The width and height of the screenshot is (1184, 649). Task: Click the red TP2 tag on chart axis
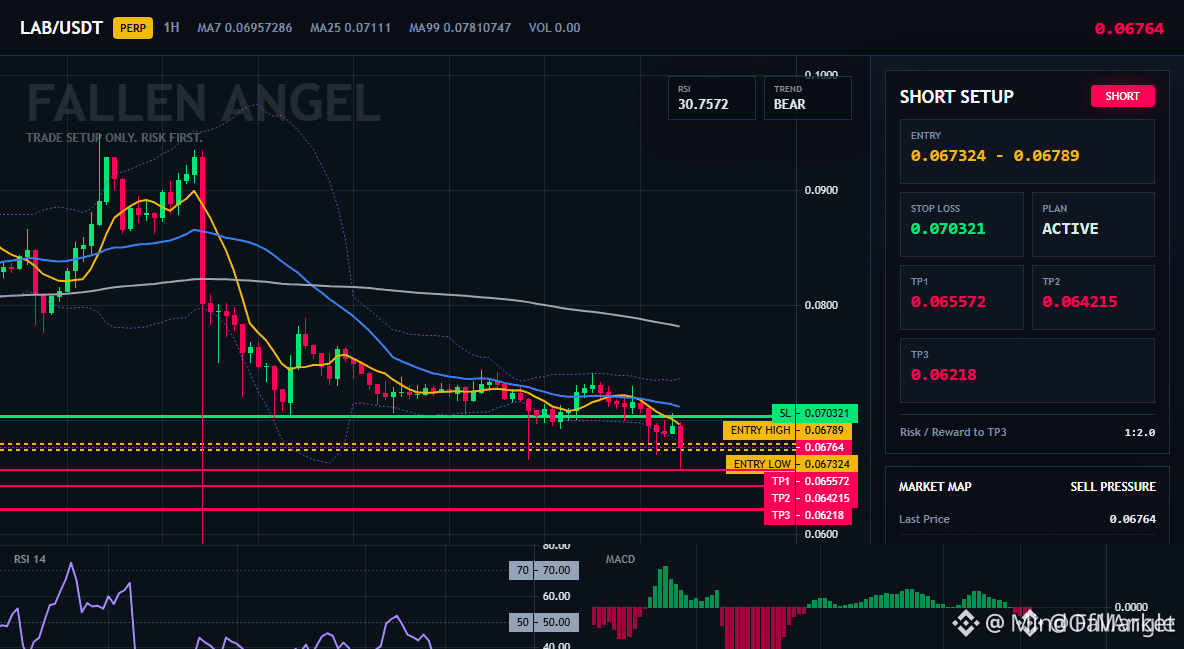[810, 499]
